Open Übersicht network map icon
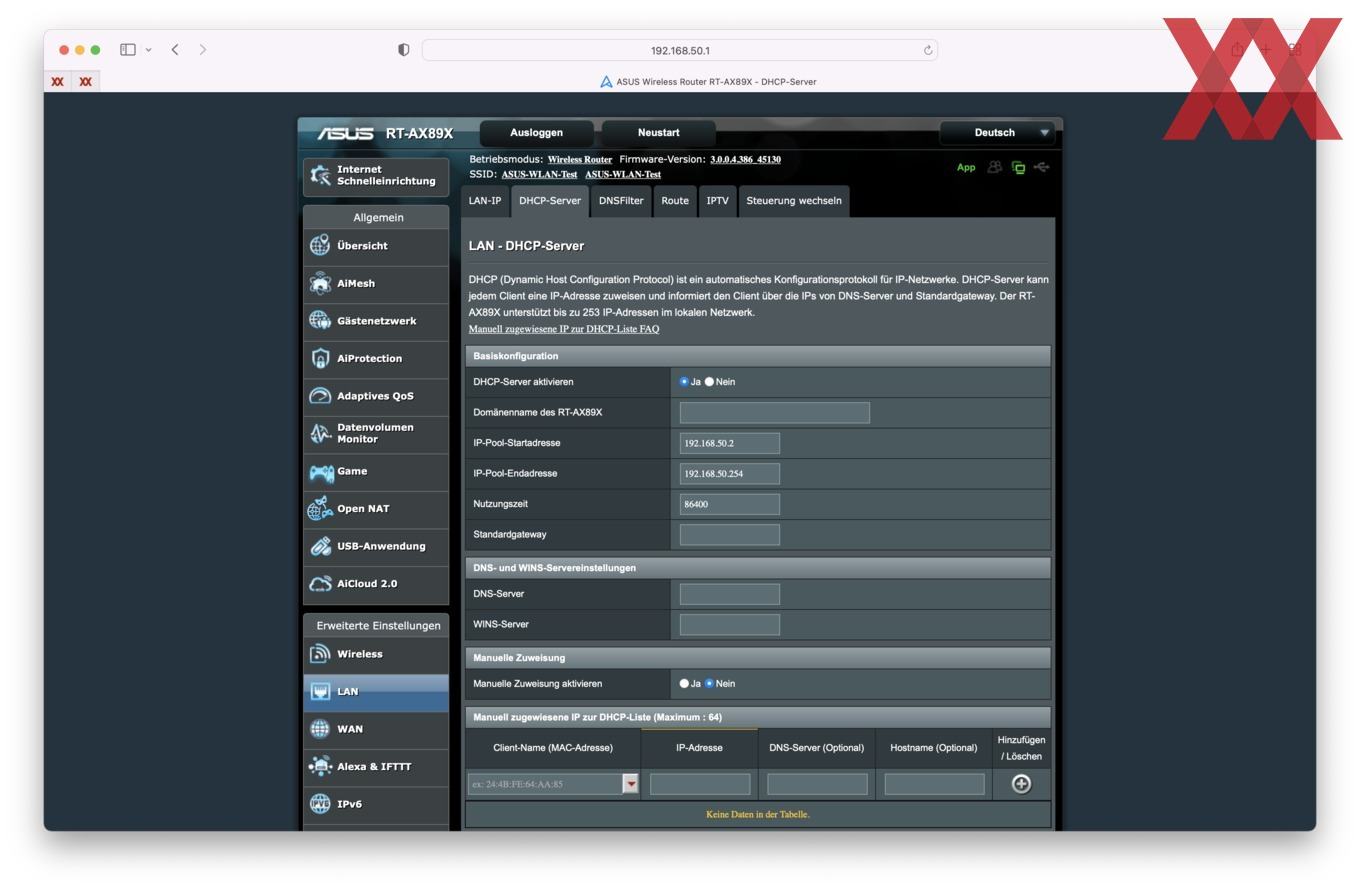Screen dimensions: 1360x889 (x=320, y=245)
